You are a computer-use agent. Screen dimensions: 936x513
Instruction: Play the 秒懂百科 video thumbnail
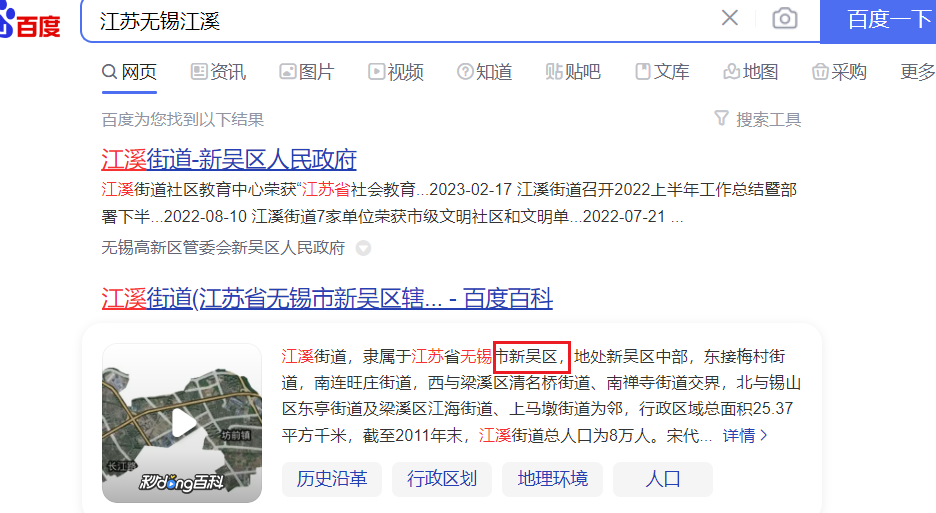tap(182, 423)
